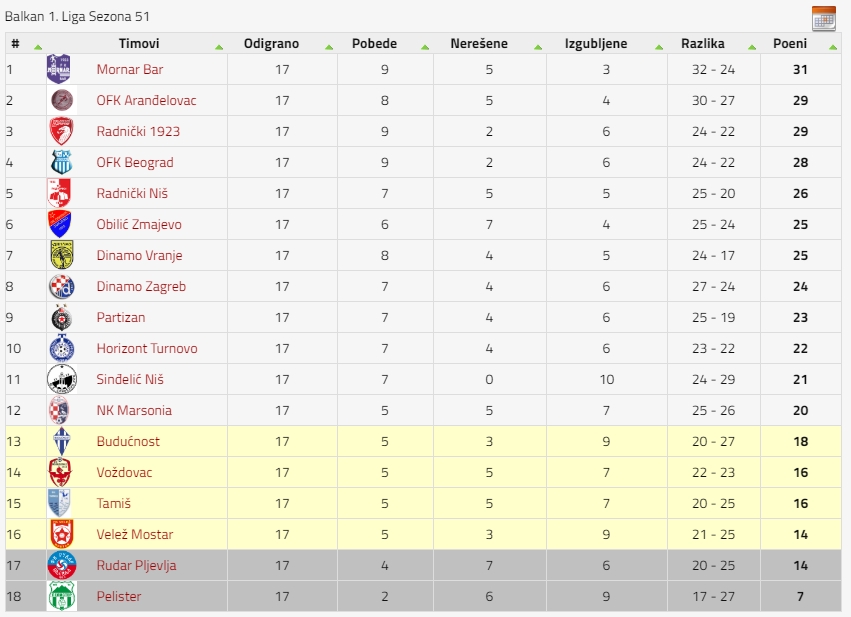Open the OFK Aranđelovac team link
The image size is (851, 617).
[x=146, y=100]
